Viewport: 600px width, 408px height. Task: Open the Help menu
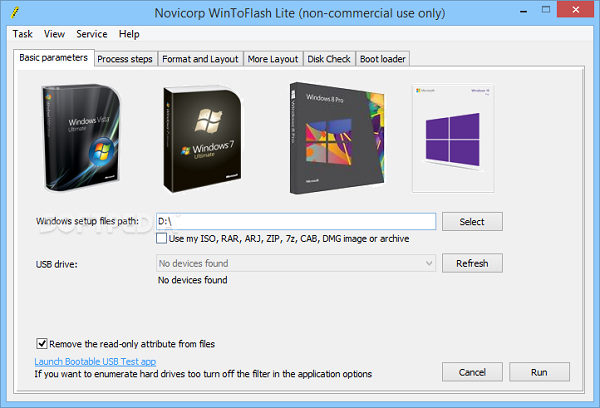[129, 34]
